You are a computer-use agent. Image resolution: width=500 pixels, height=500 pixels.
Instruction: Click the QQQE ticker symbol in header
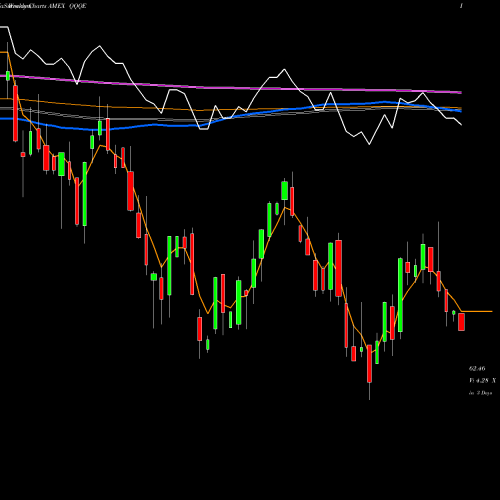pyautogui.click(x=77, y=6)
